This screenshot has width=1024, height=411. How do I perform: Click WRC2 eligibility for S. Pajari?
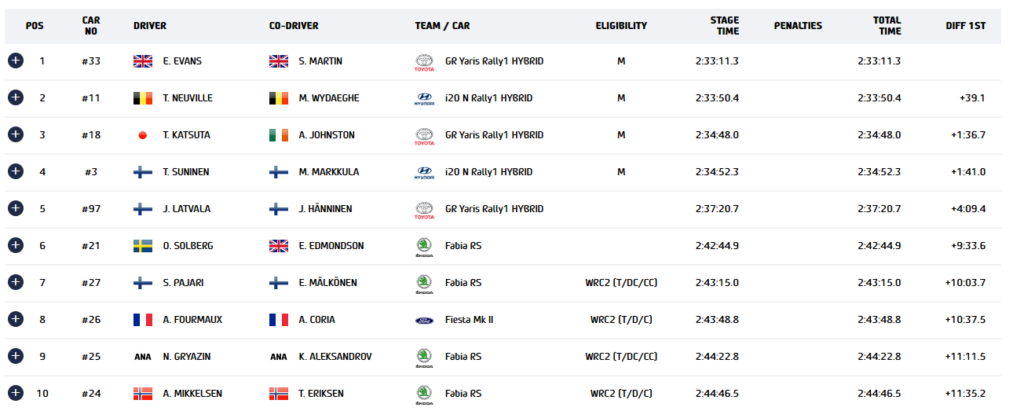click(x=621, y=283)
